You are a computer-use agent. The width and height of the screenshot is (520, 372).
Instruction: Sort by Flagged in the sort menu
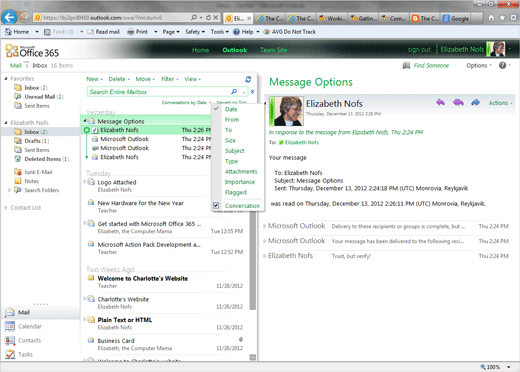click(x=236, y=192)
